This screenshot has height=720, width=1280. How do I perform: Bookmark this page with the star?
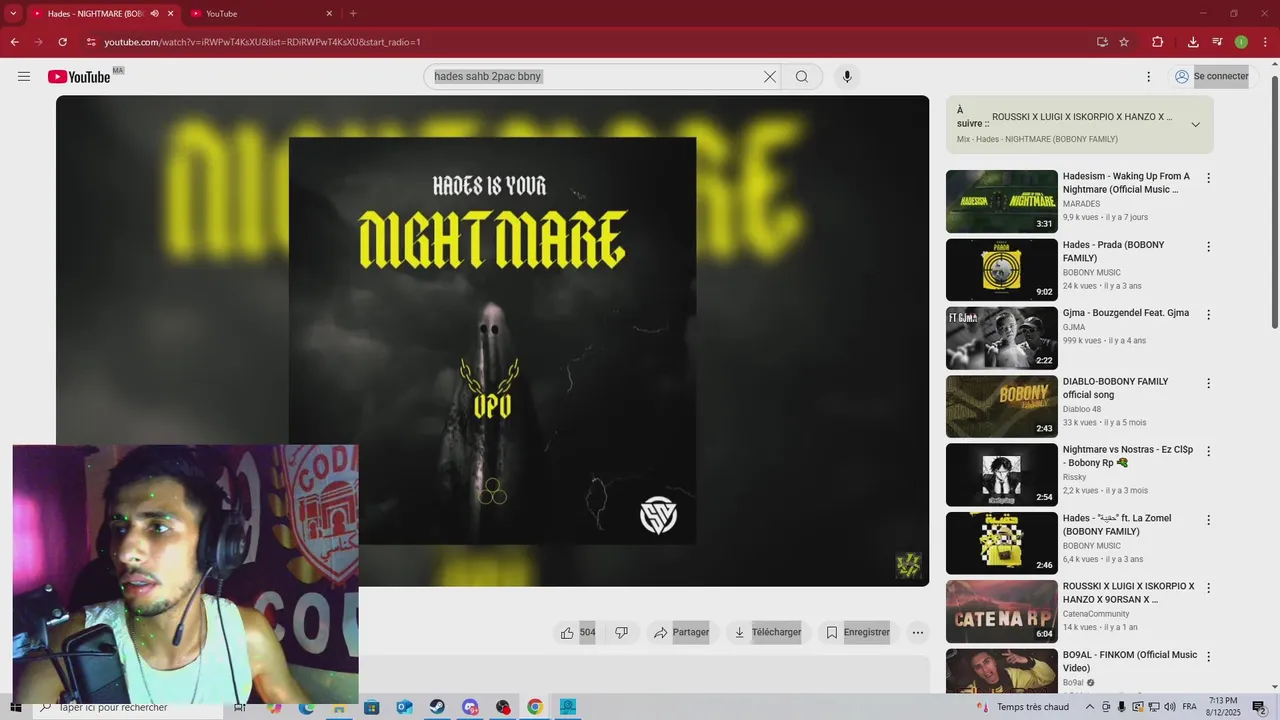pyautogui.click(x=1124, y=42)
